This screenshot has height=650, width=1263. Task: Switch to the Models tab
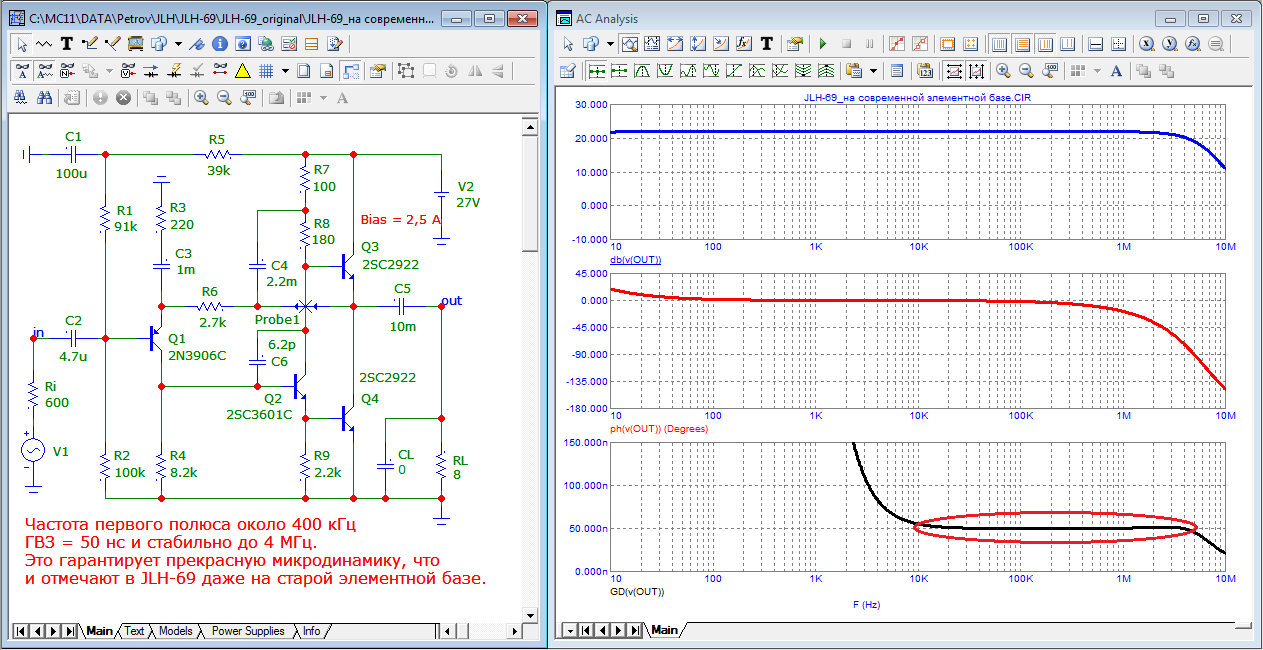[175, 631]
